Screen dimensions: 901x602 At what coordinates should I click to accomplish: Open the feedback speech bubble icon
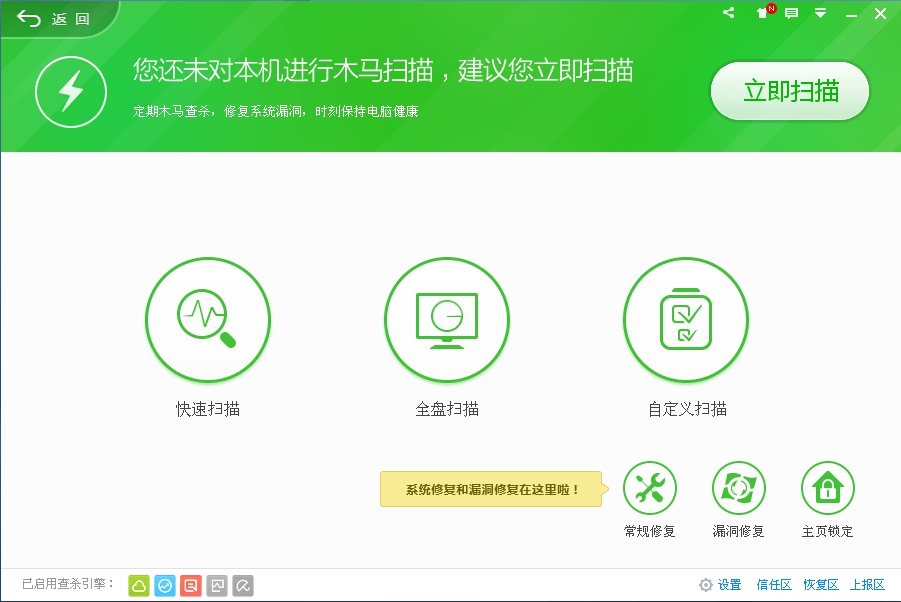(792, 13)
